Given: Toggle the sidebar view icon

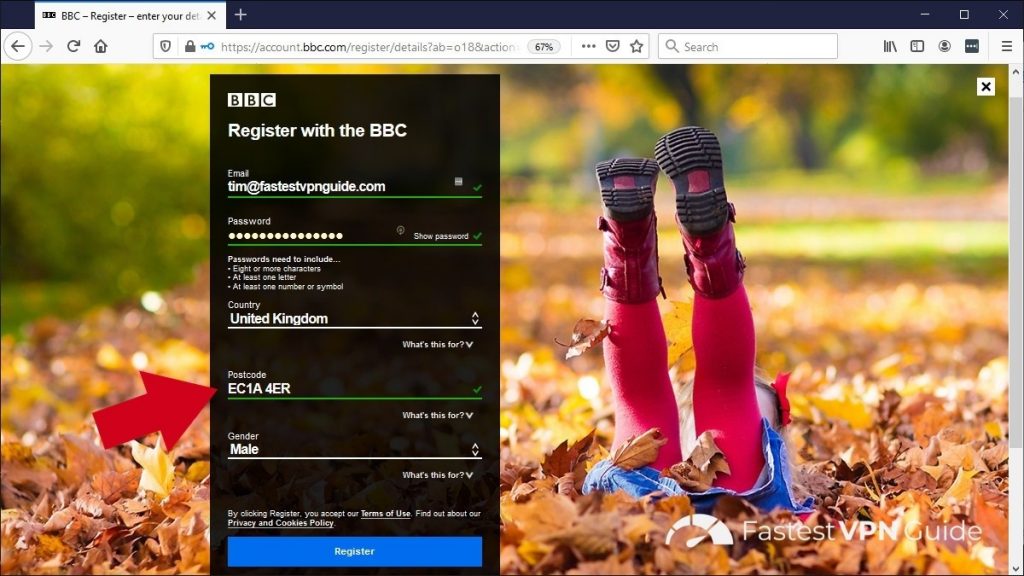Looking at the screenshot, I should (x=917, y=46).
